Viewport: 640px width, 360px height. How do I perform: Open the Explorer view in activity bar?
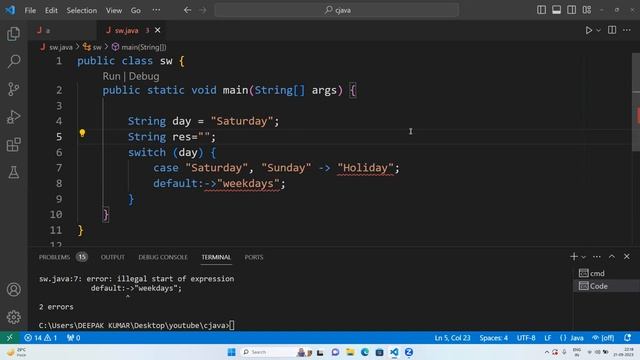[13, 34]
